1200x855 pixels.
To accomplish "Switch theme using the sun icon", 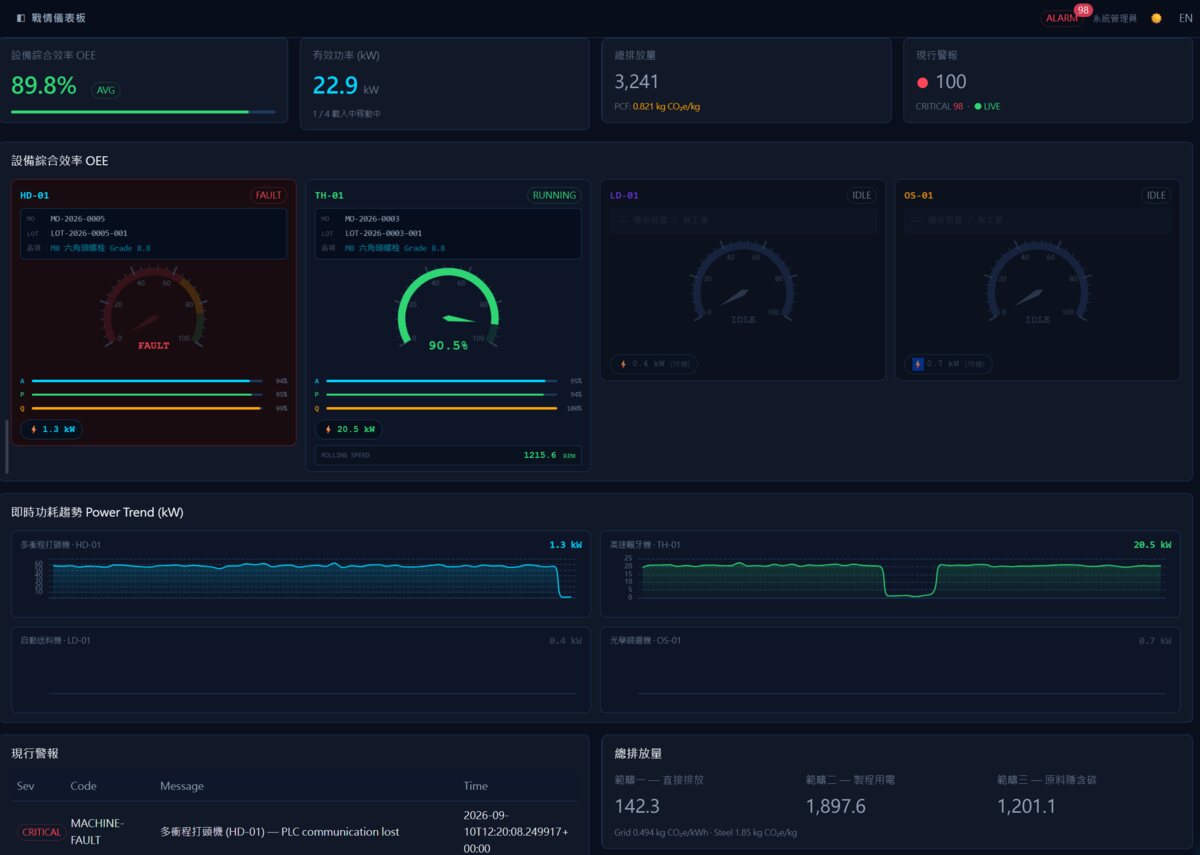I will 1156,18.
